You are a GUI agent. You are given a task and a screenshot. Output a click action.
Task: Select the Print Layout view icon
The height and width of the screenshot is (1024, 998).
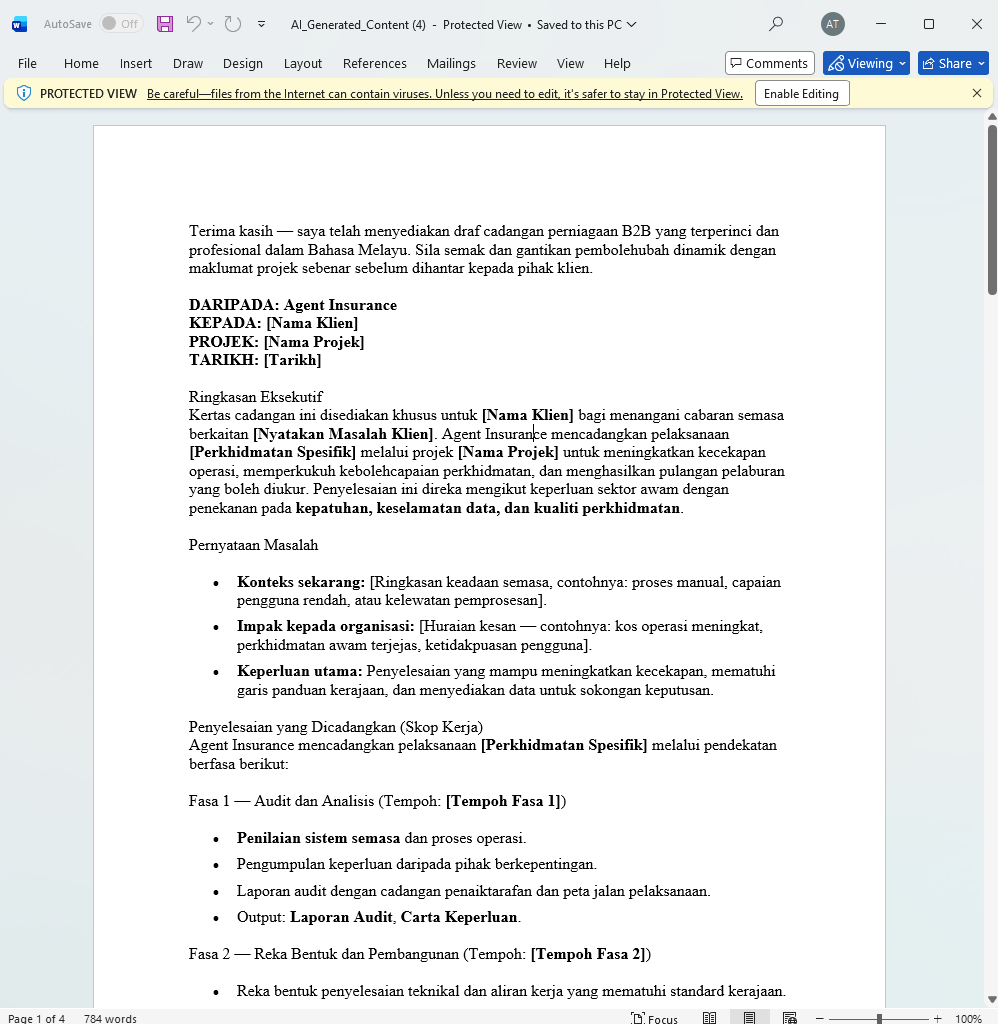click(x=749, y=1018)
